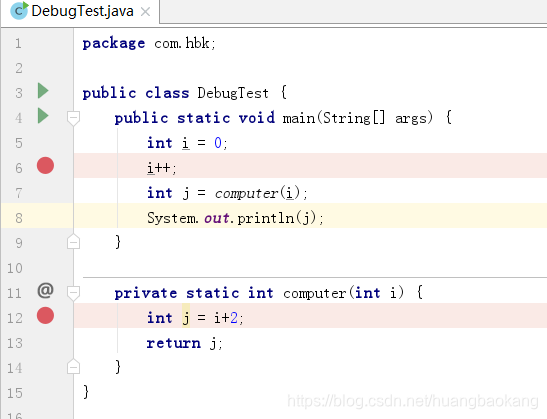The height and width of the screenshot is (419, 547).
Task: Click the fold end marker on line 9
Action: (x=73, y=242)
